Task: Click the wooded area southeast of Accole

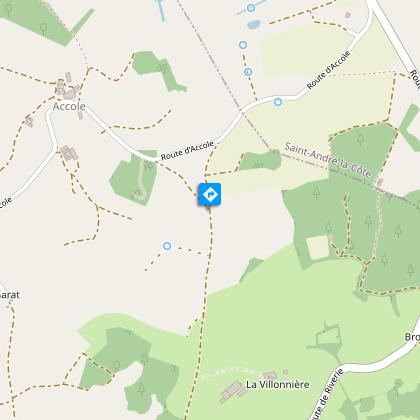Action: pyautogui.click(x=135, y=178)
